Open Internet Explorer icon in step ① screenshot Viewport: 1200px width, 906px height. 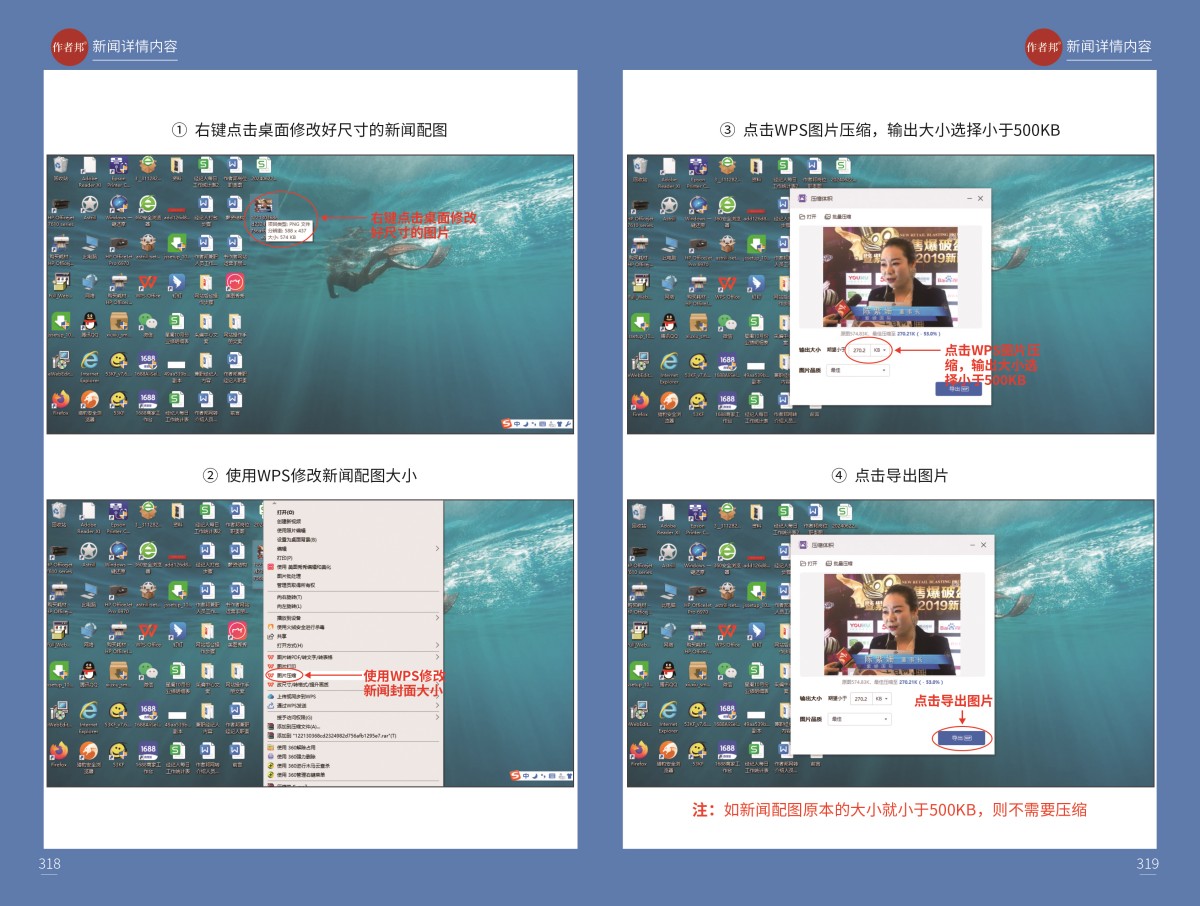pyautogui.click(x=89, y=361)
